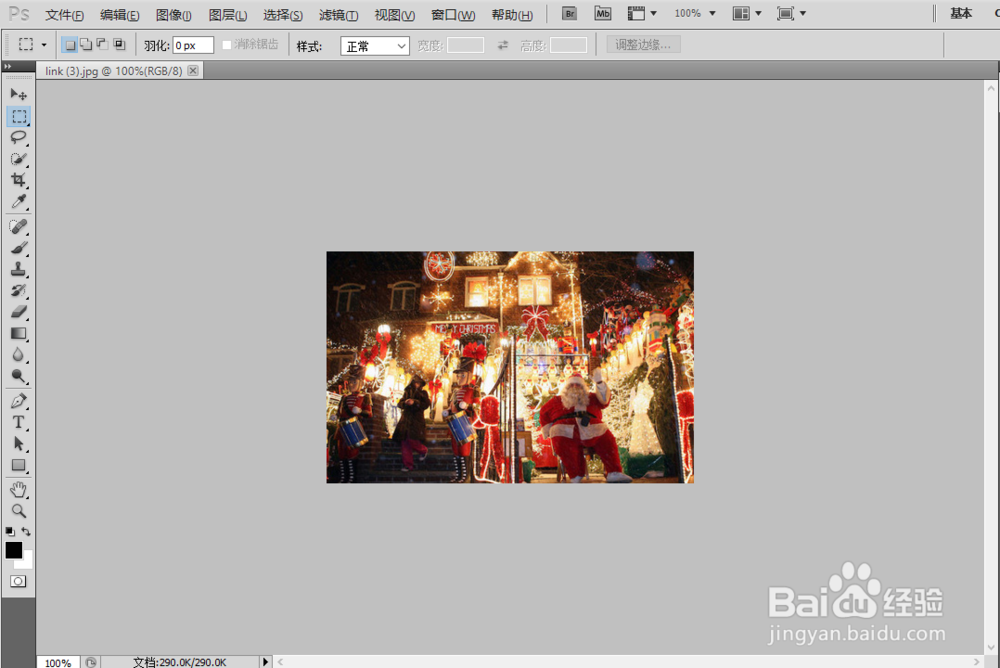Open the 文件 (File) menu
The height and width of the screenshot is (668, 1000).
coord(64,15)
